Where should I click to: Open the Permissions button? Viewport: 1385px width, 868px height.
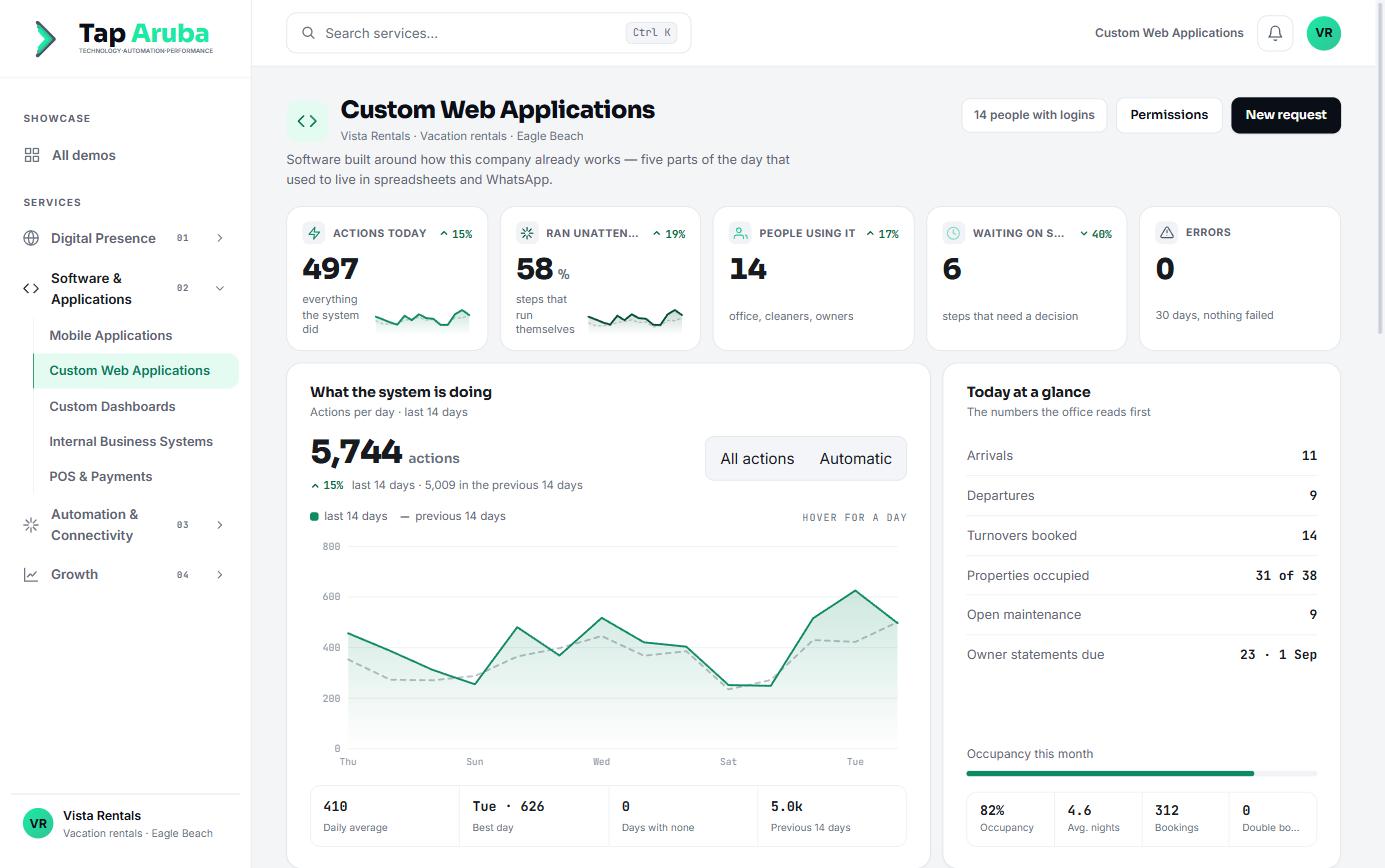point(1169,115)
